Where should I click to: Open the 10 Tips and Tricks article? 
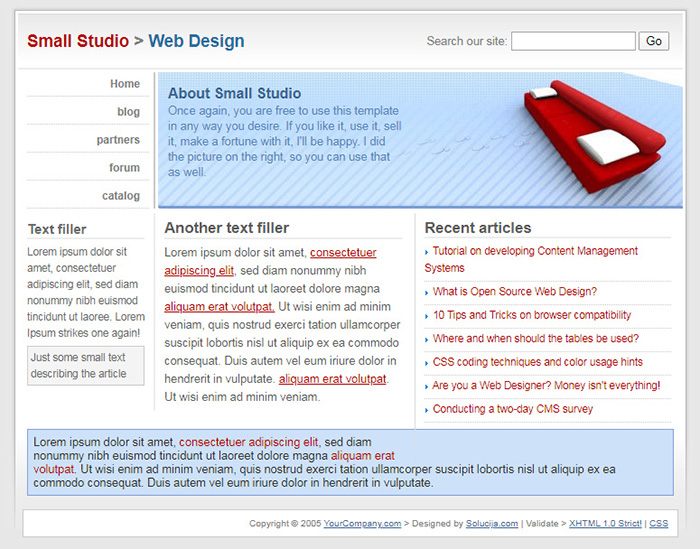532,315
